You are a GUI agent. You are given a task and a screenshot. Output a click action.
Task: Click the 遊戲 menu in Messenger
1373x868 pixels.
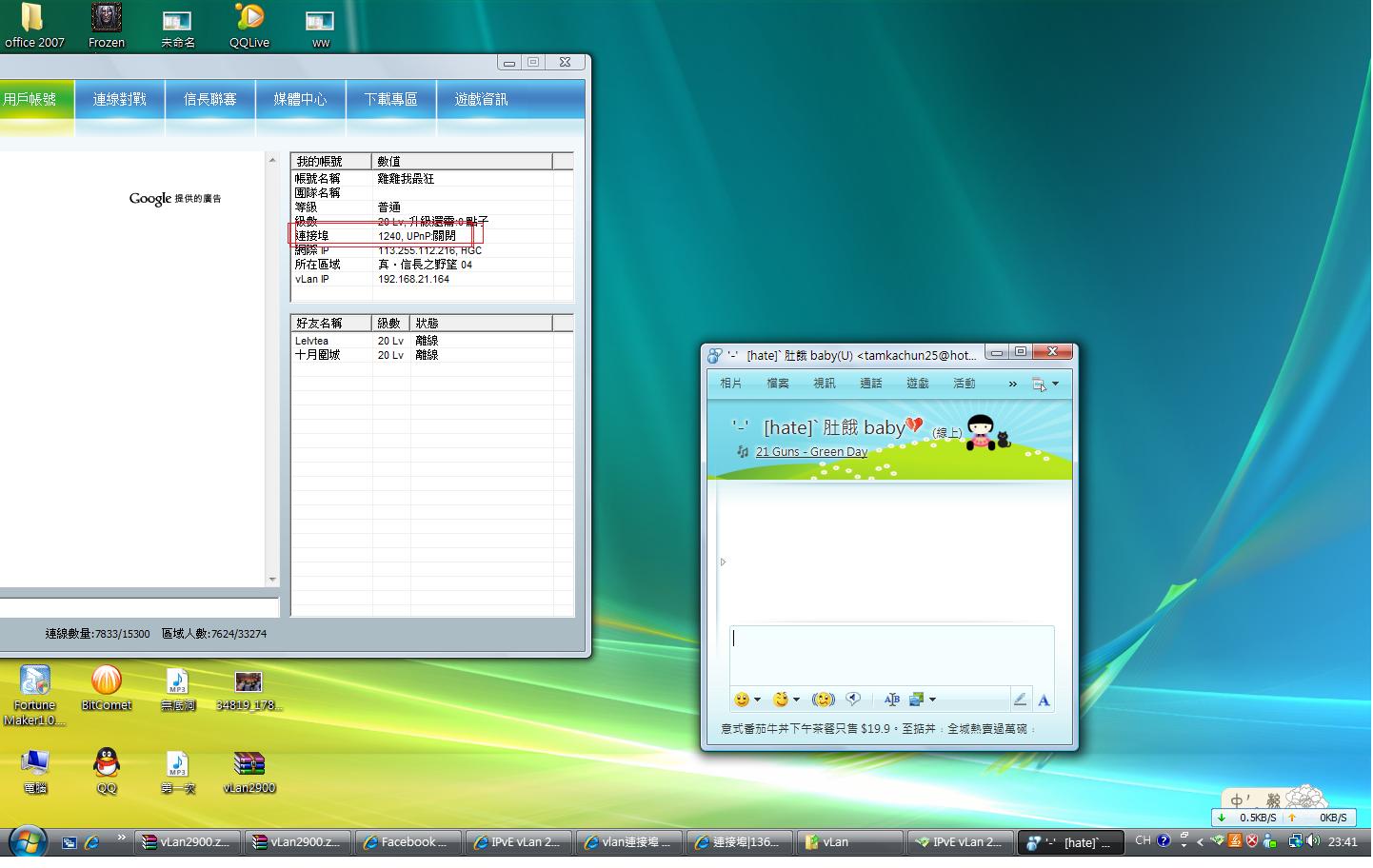click(x=917, y=384)
